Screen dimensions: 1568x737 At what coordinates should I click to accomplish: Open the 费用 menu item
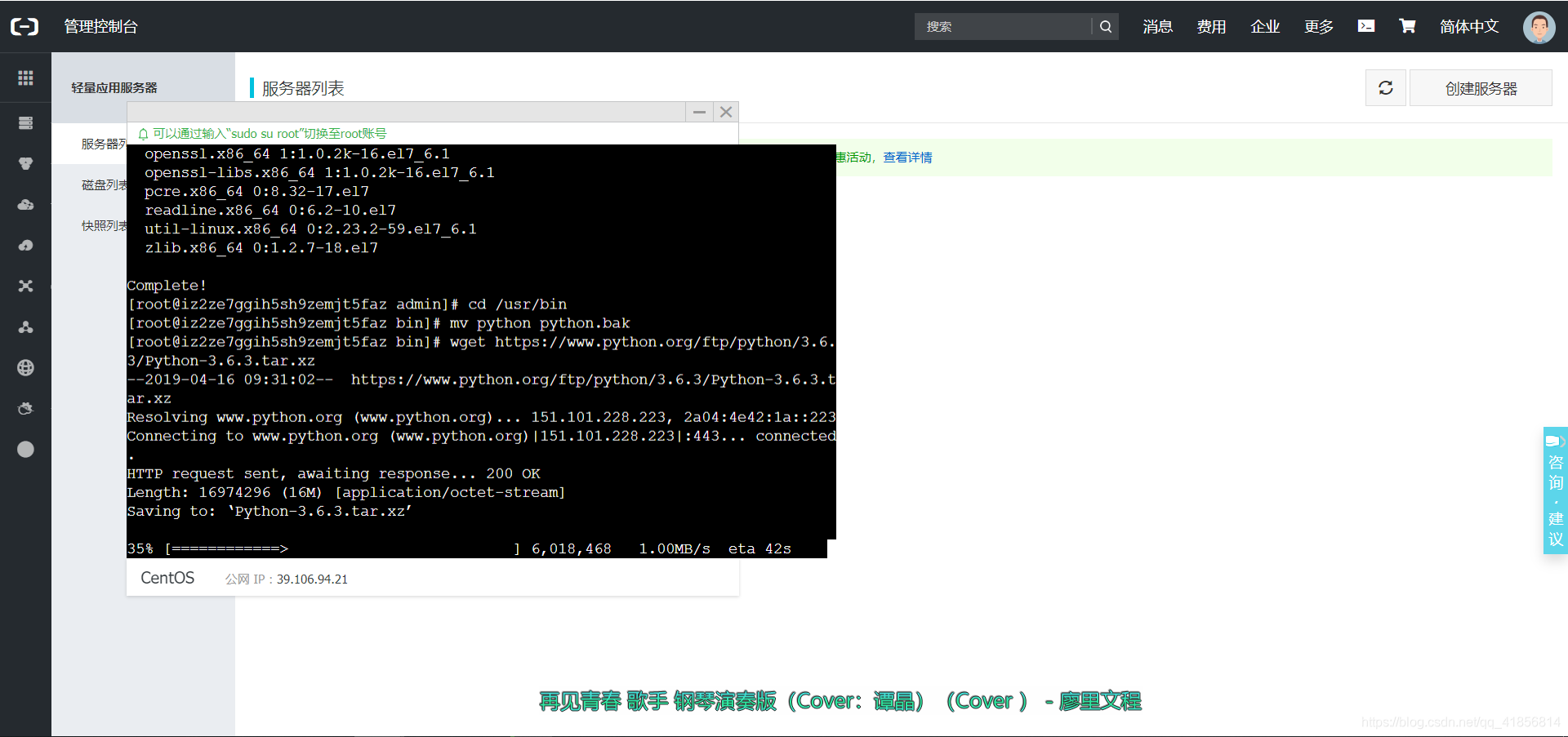[1212, 26]
